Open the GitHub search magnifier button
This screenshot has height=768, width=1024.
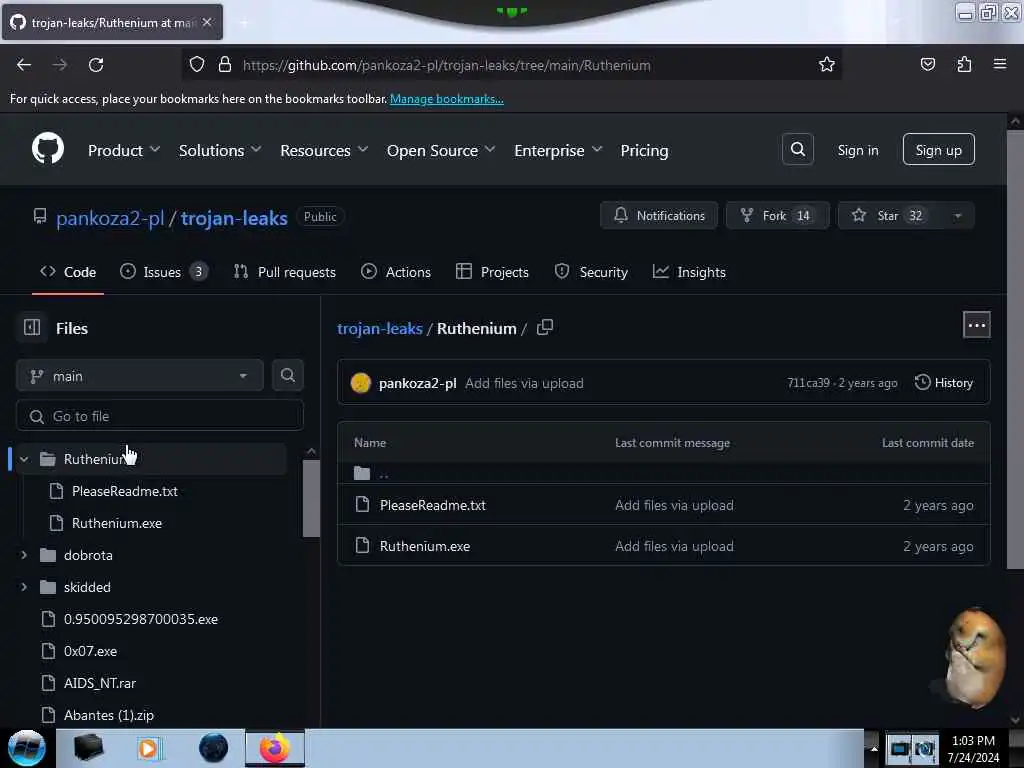pos(797,150)
